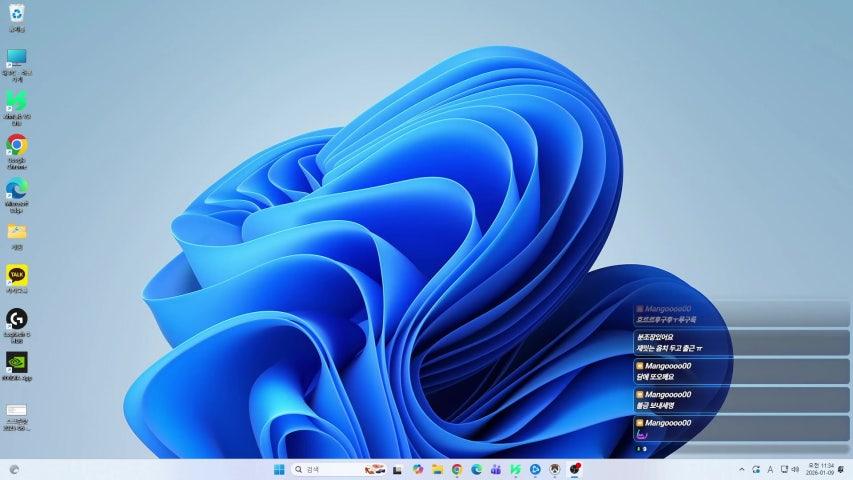Click the Windows Start button
The image size is (853, 480).
(x=279, y=469)
